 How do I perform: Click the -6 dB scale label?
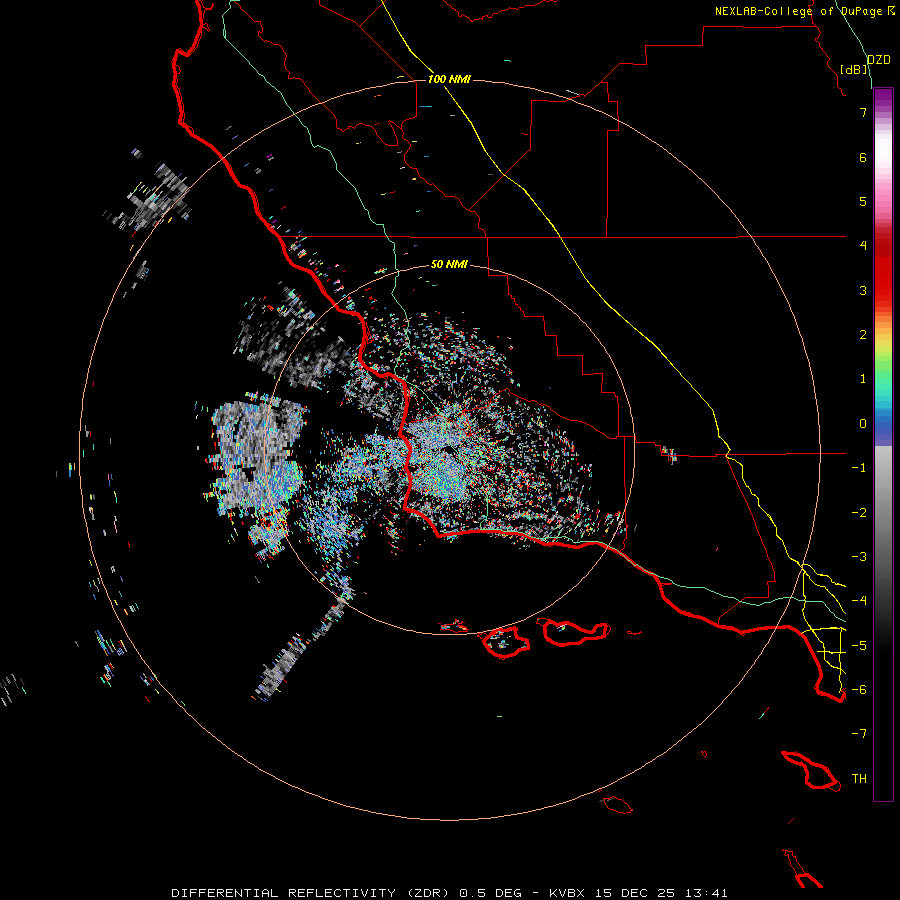tap(859, 690)
